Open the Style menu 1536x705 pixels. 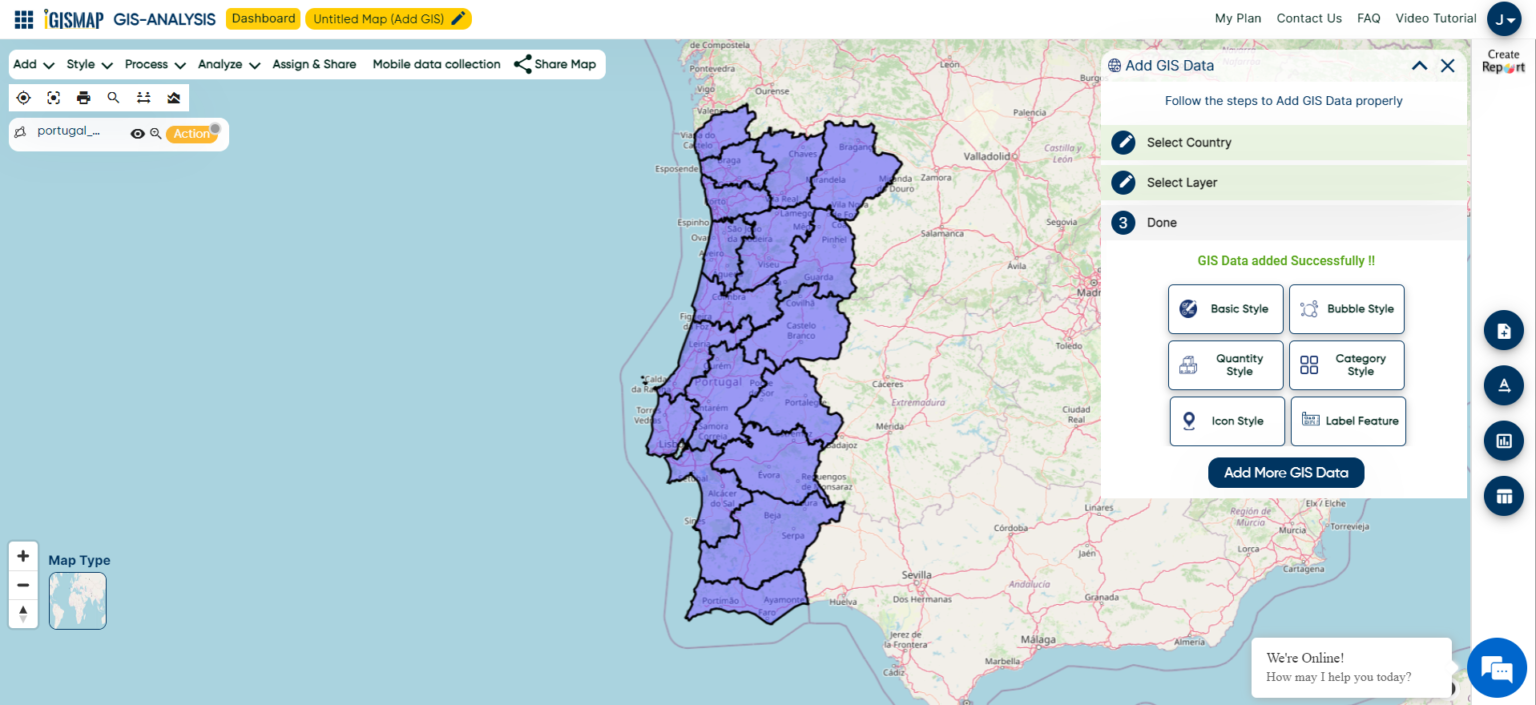tap(88, 64)
